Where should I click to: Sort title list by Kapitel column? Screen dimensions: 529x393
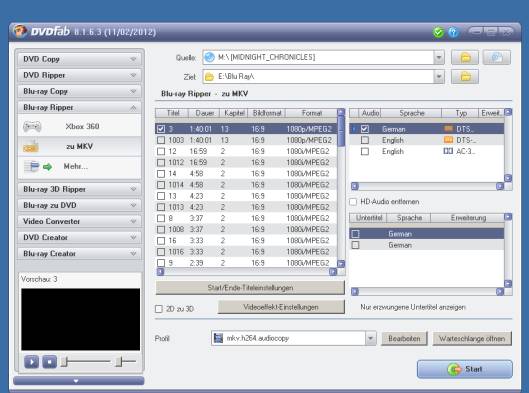point(234,113)
